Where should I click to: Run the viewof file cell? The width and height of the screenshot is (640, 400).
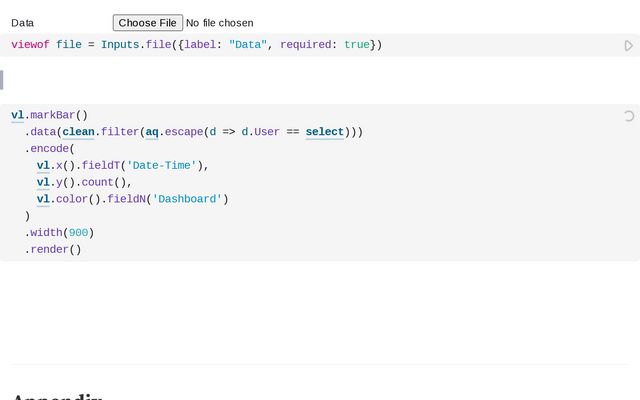point(628,45)
